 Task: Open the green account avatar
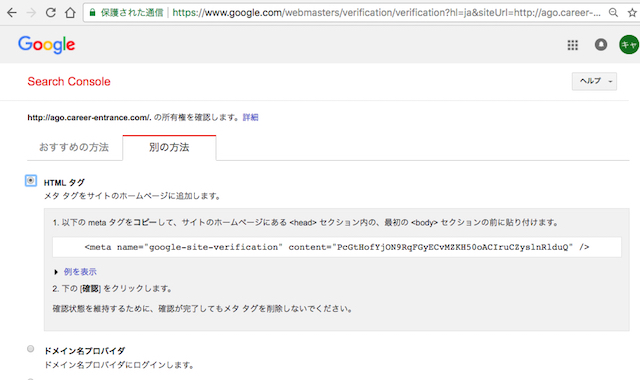pos(629,44)
